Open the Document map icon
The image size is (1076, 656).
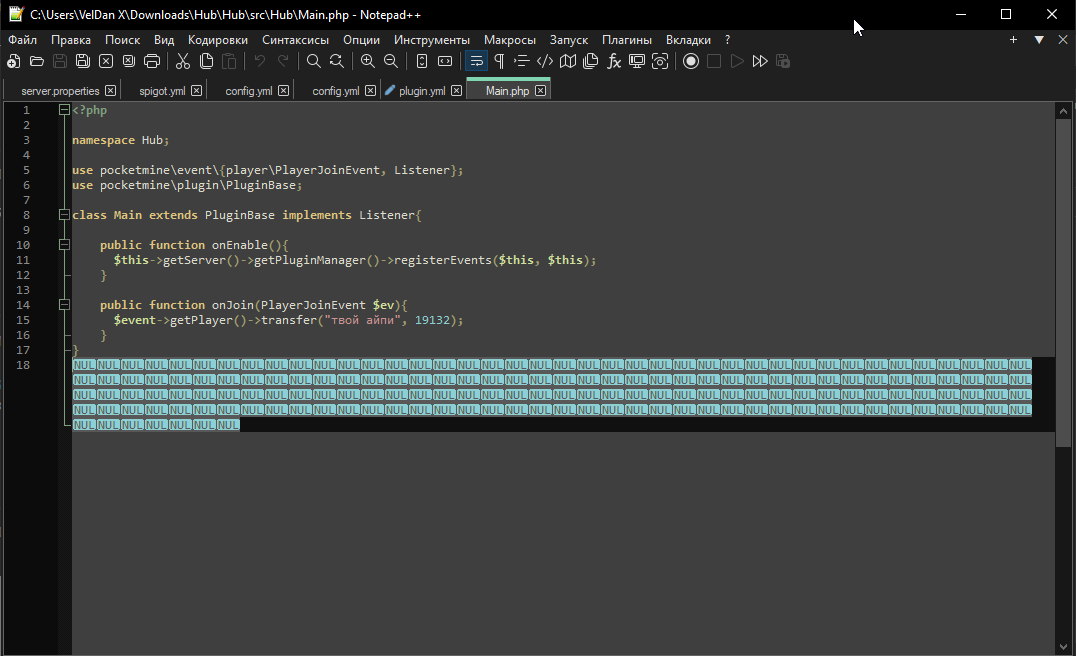click(x=568, y=61)
